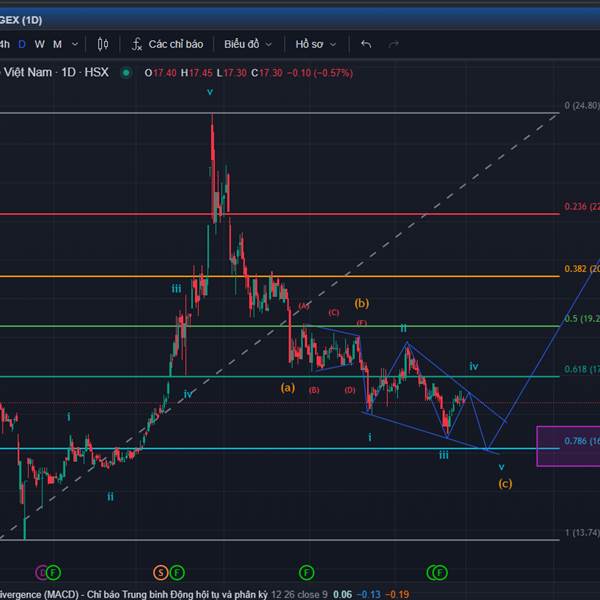Expand the Biểu đồ dropdown
Image resolution: width=600 pixels, height=600 pixels.
(x=248, y=44)
